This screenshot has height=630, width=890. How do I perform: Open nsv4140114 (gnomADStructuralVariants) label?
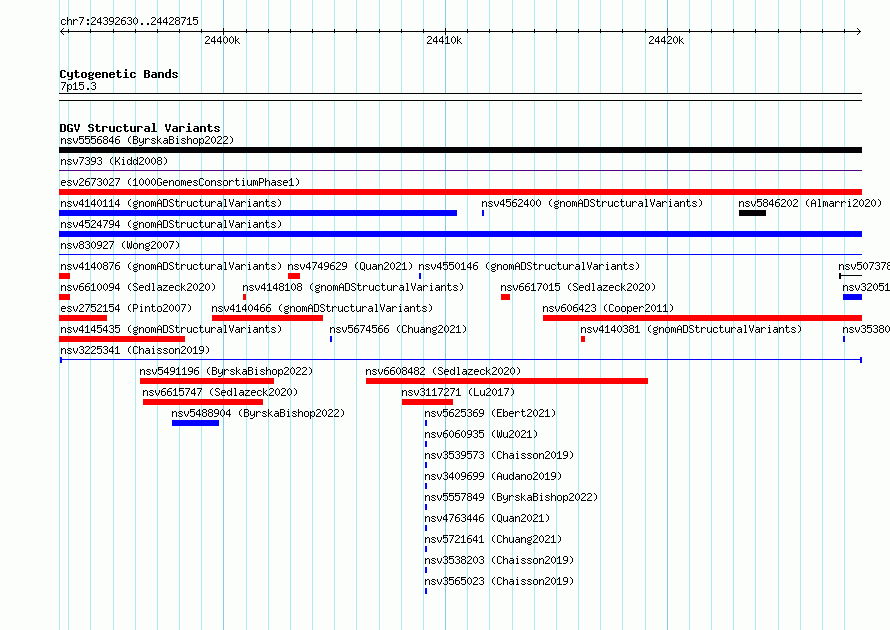171,203
